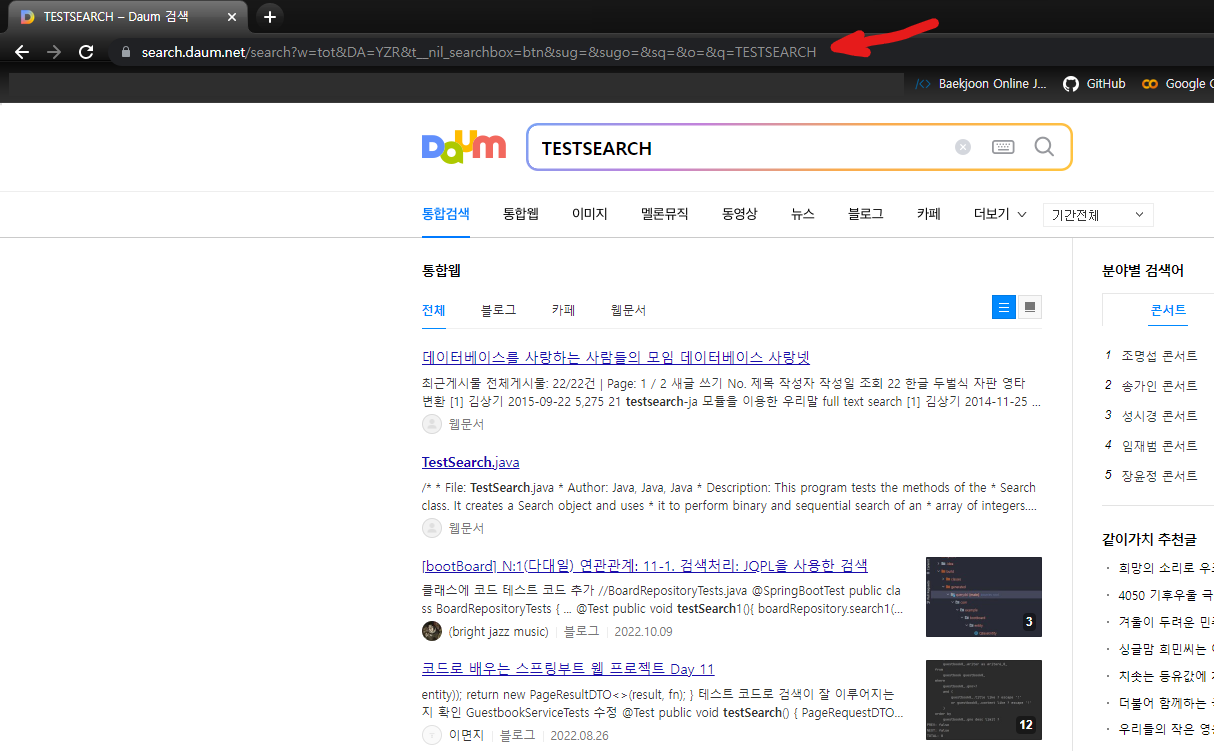
Task: Expand the 더보기 menu
Action: click(999, 214)
